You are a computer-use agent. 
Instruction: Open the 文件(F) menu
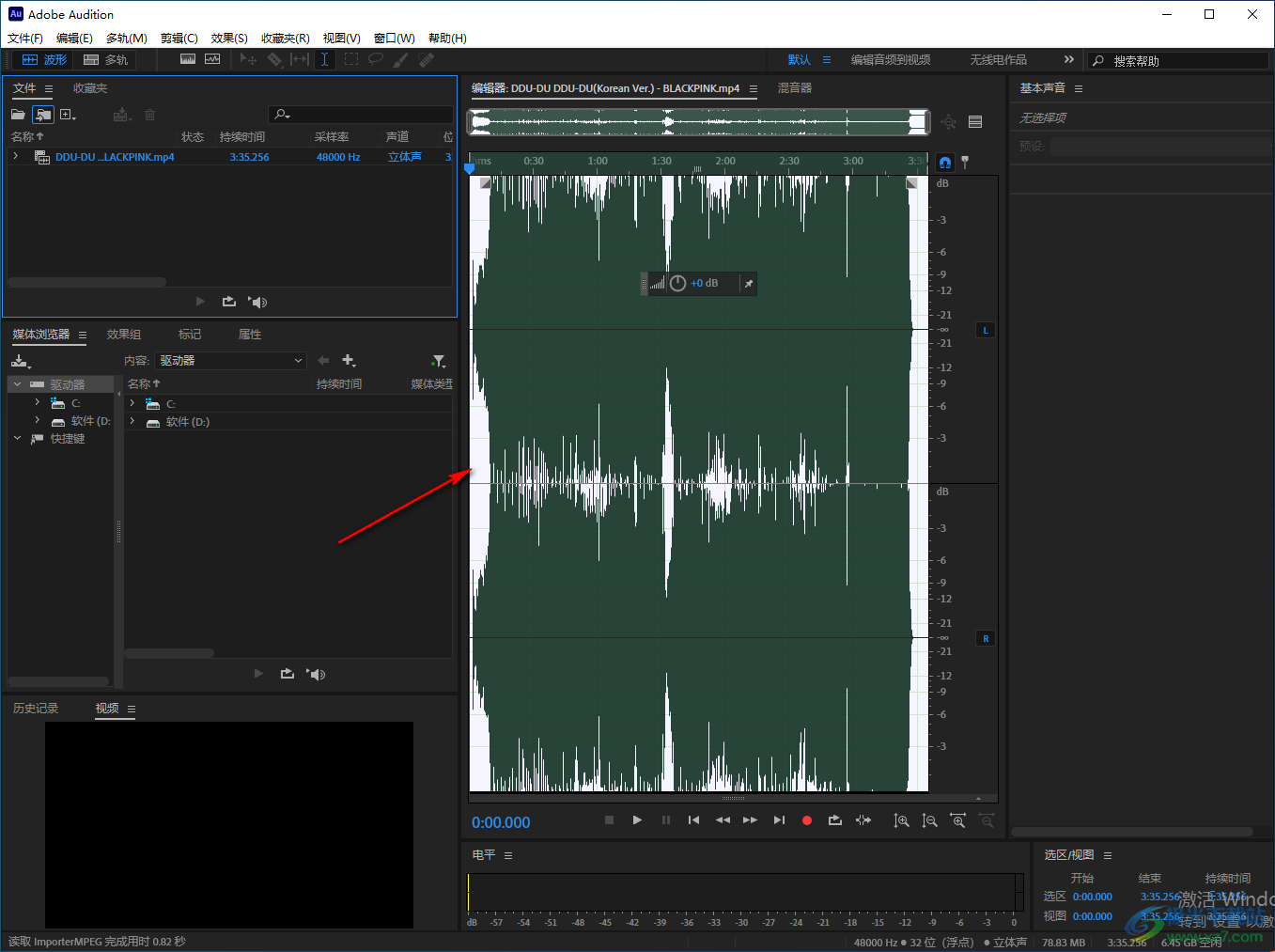point(25,38)
